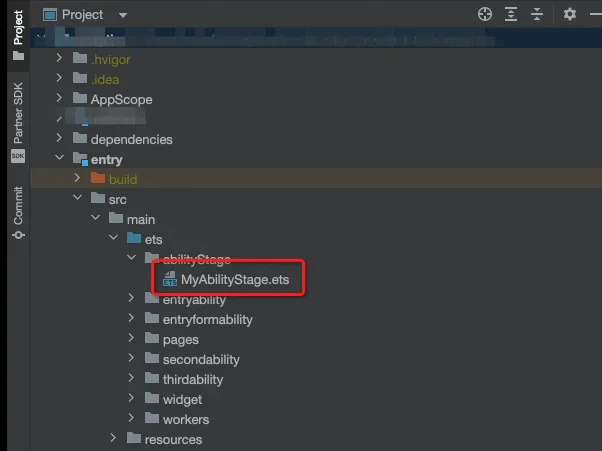Expand the .idea folder chevron
Viewport: 602px width, 451px height.
pos(59,78)
